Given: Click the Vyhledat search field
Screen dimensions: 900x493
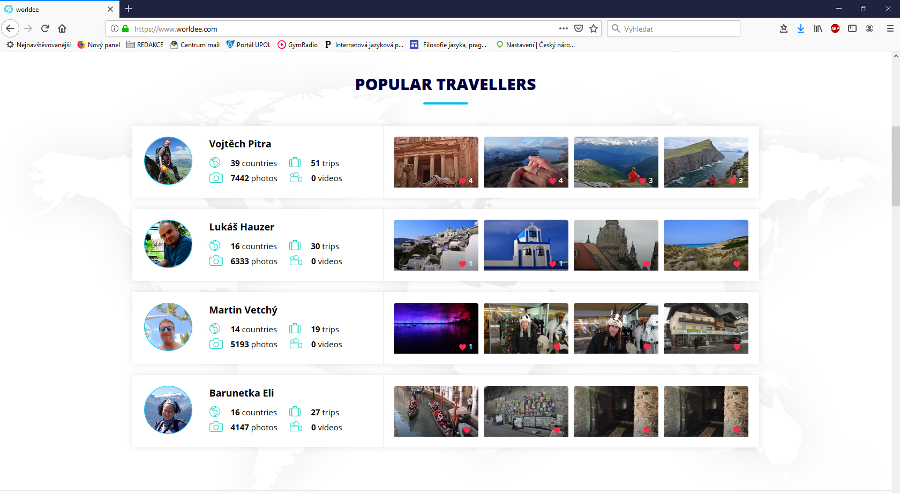Looking at the screenshot, I should (678, 29).
